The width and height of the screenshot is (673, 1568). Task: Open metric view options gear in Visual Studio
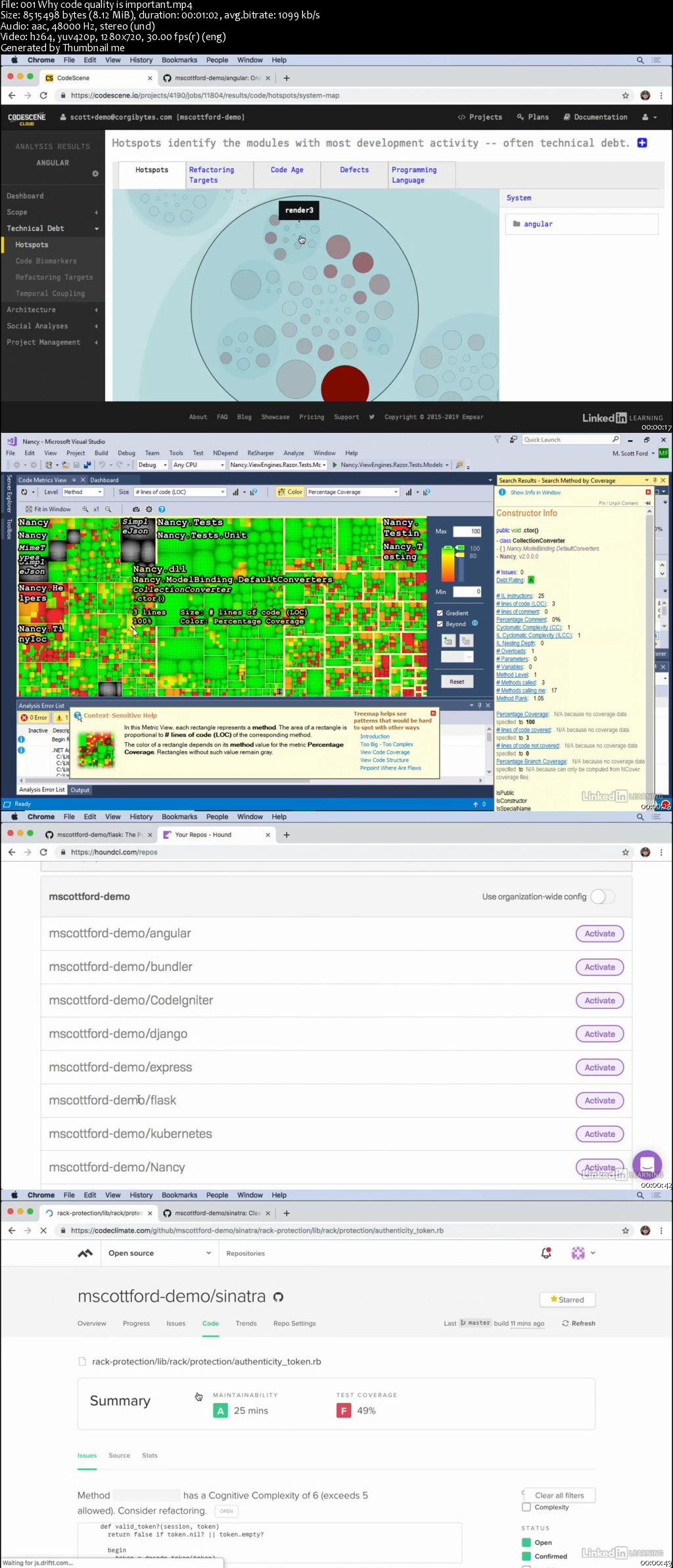(x=149, y=509)
